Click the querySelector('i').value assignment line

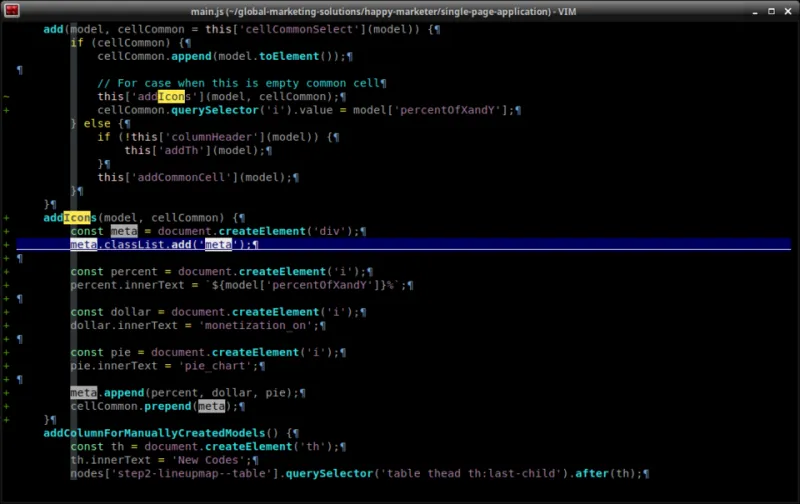309,110
